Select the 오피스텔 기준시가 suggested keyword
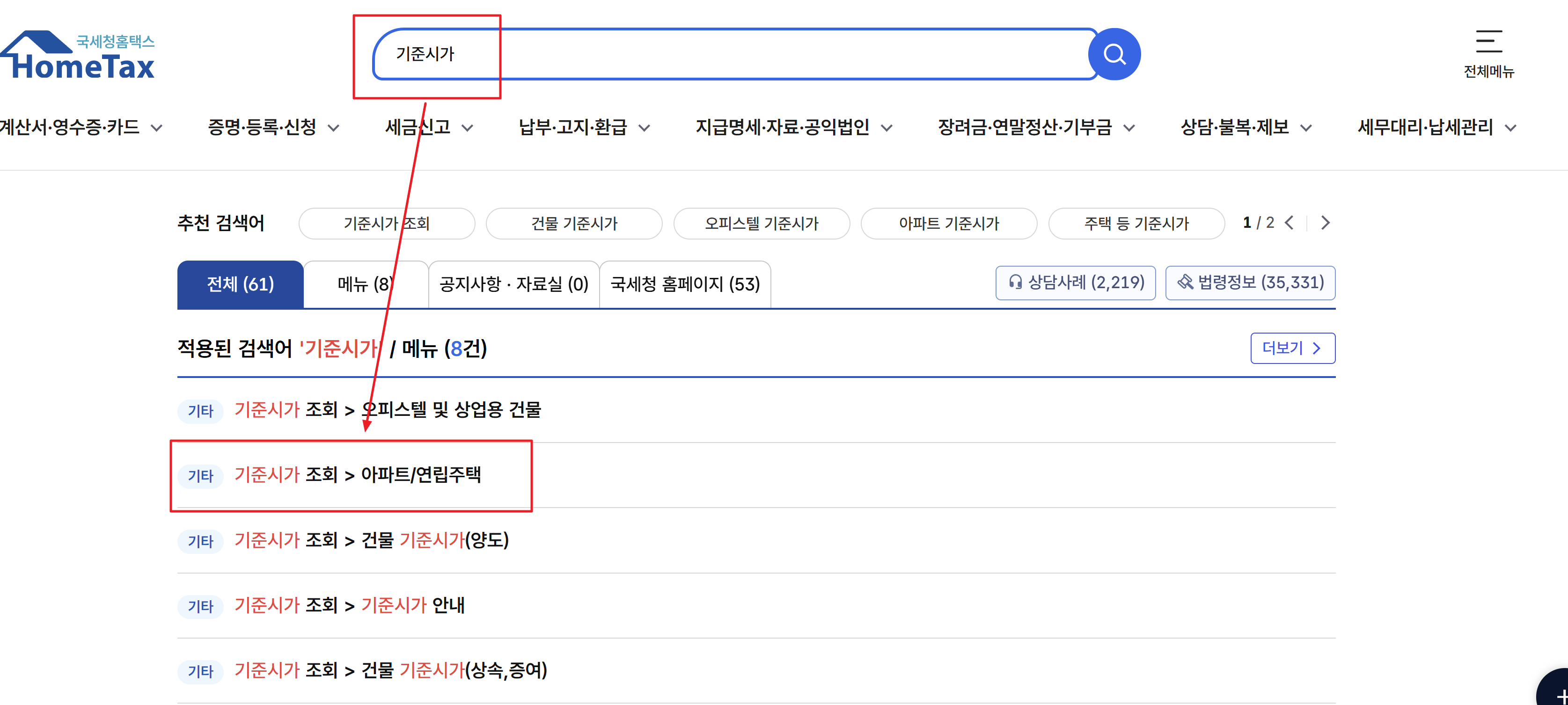 coord(761,223)
